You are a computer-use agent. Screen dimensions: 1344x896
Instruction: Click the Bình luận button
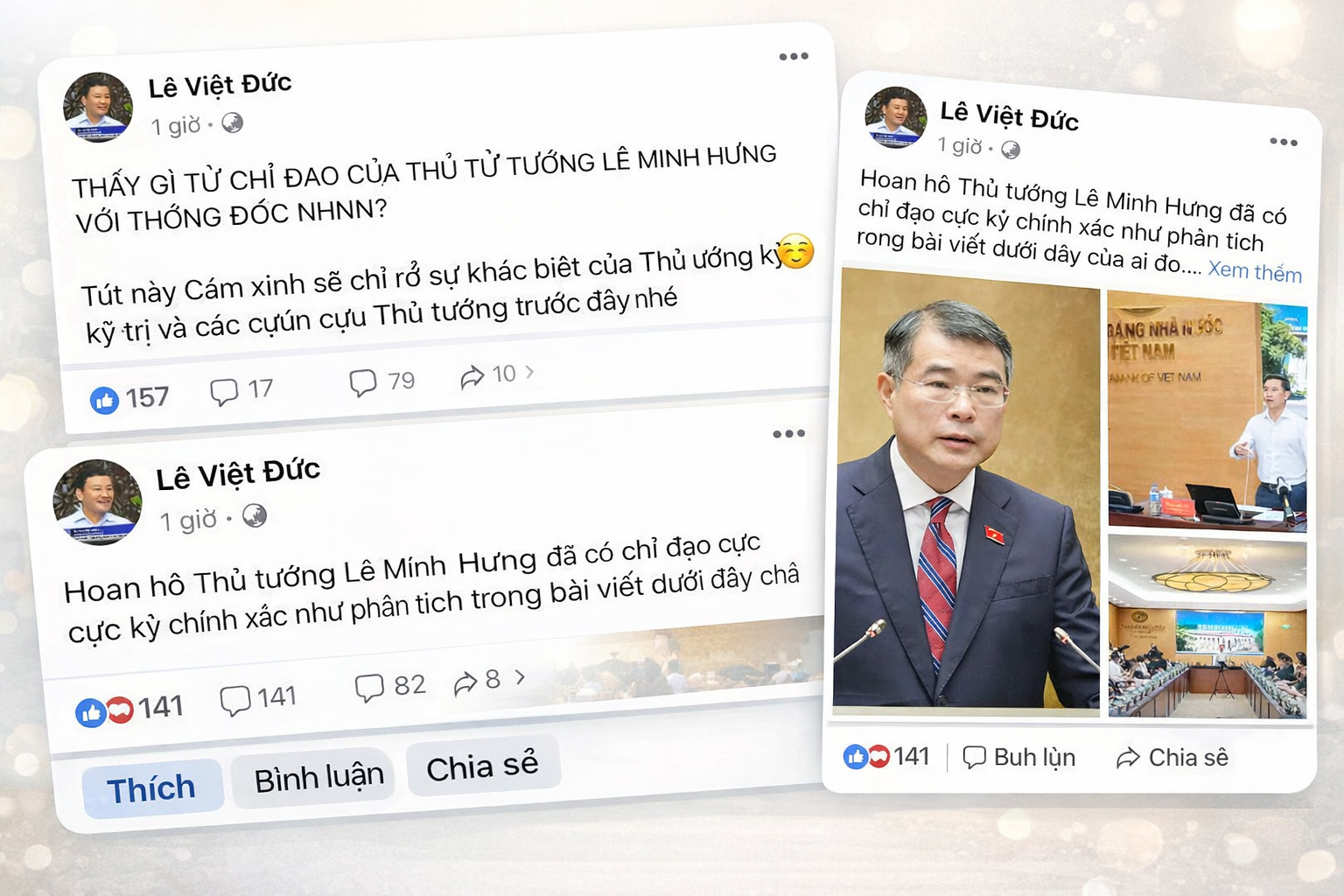[318, 777]
